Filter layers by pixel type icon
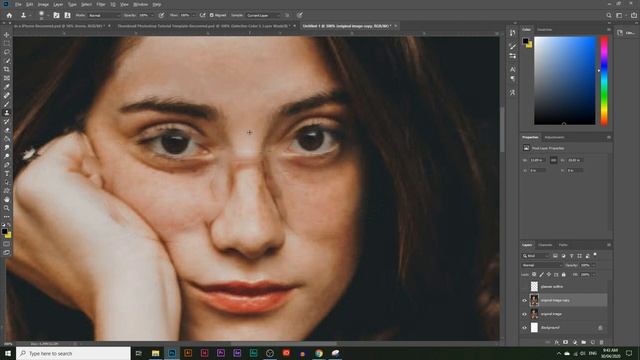The height and width of the screenshot is (360, 640). coord(555,256)
